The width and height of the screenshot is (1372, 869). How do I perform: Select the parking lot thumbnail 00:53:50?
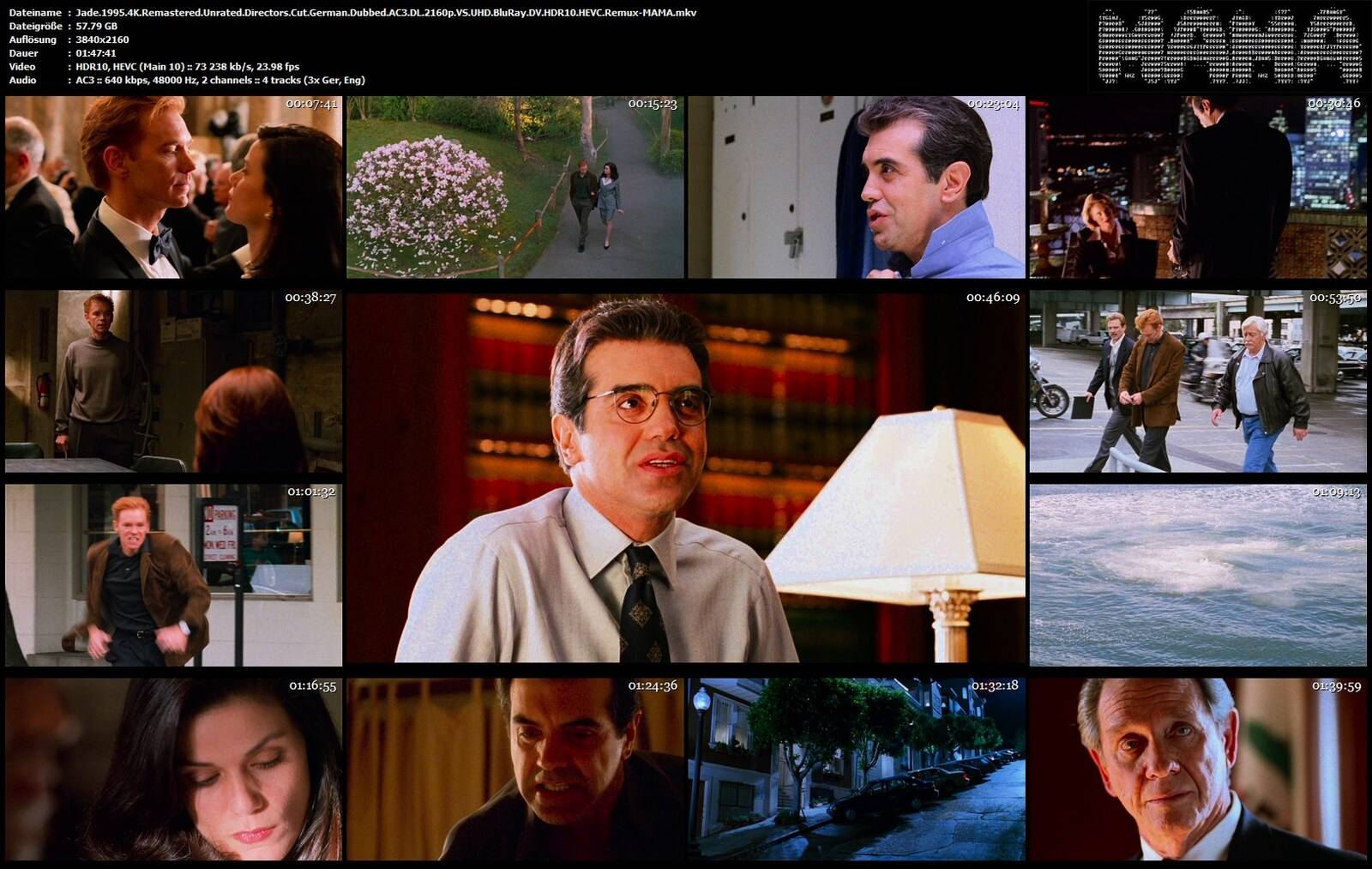[1198, 381]
